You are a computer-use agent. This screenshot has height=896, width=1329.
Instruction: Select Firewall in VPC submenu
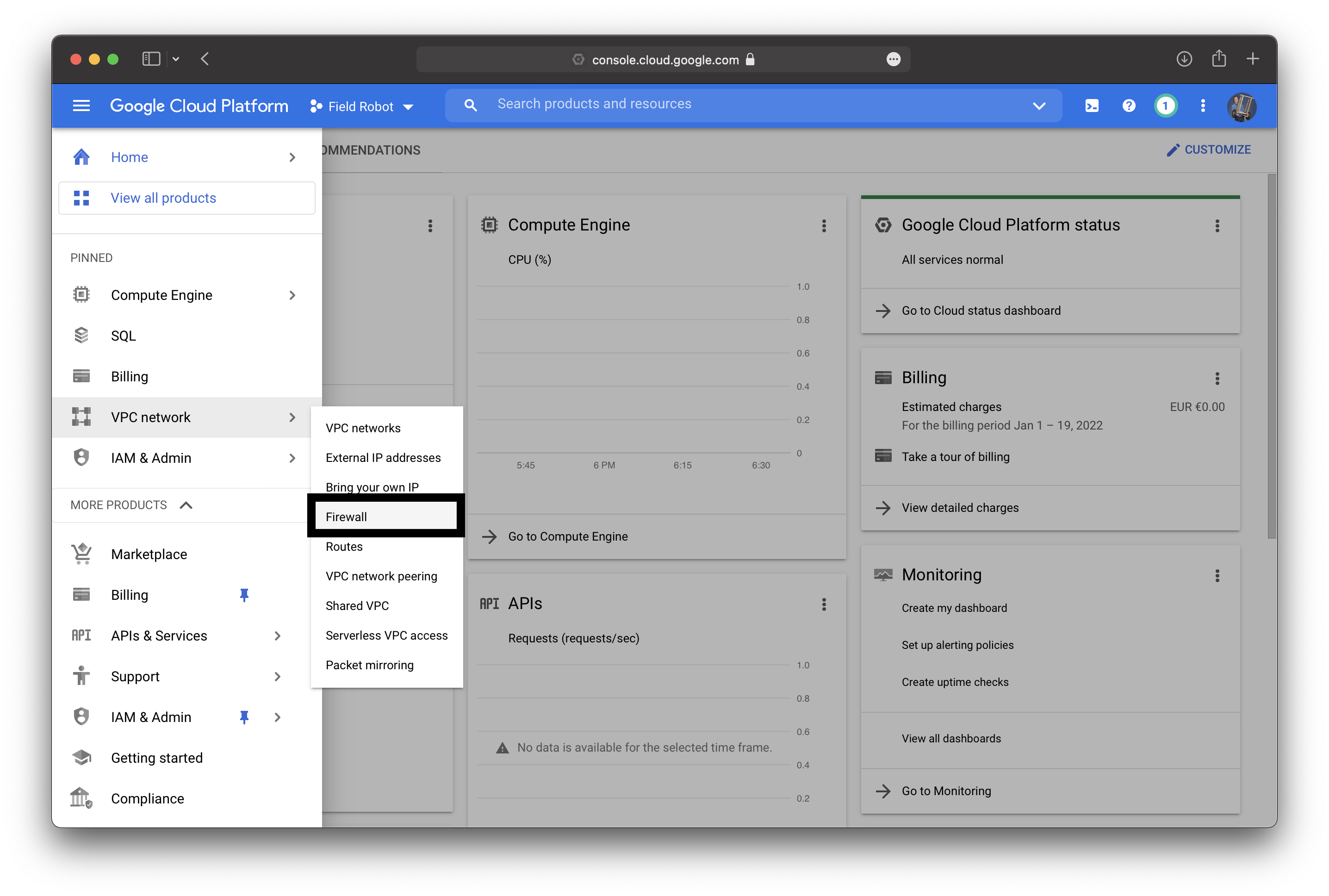point(387,516)
